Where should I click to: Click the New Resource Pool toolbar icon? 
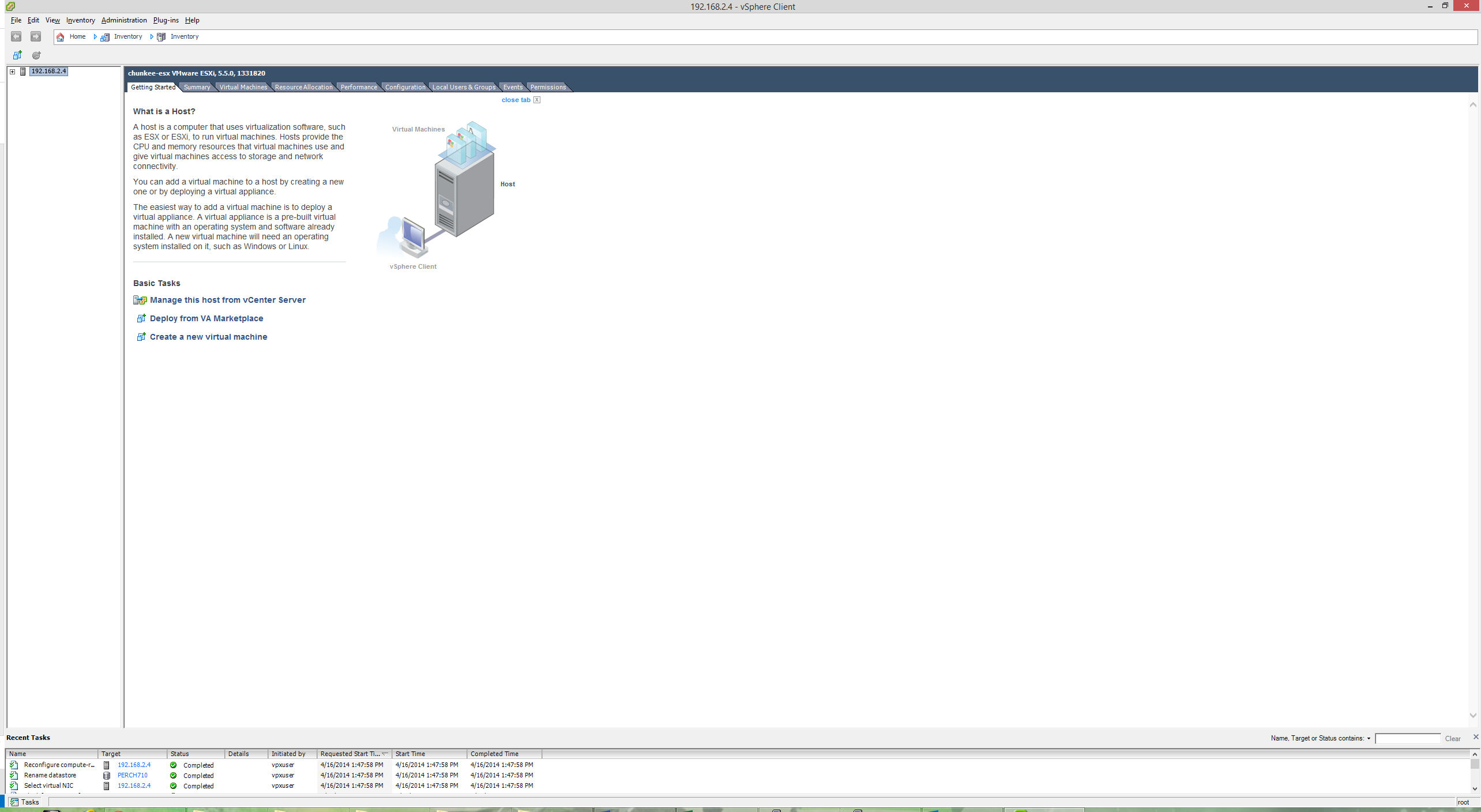coord(36,55)
